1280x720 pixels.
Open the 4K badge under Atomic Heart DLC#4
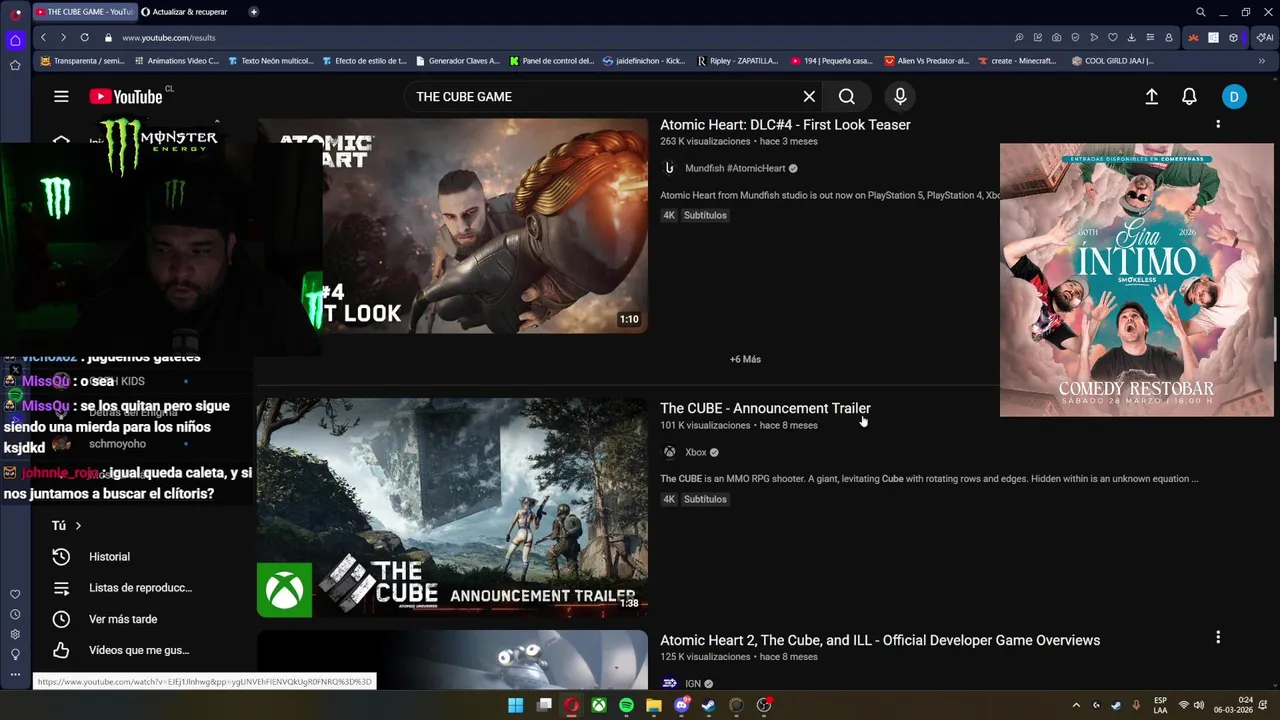(669, 215)
